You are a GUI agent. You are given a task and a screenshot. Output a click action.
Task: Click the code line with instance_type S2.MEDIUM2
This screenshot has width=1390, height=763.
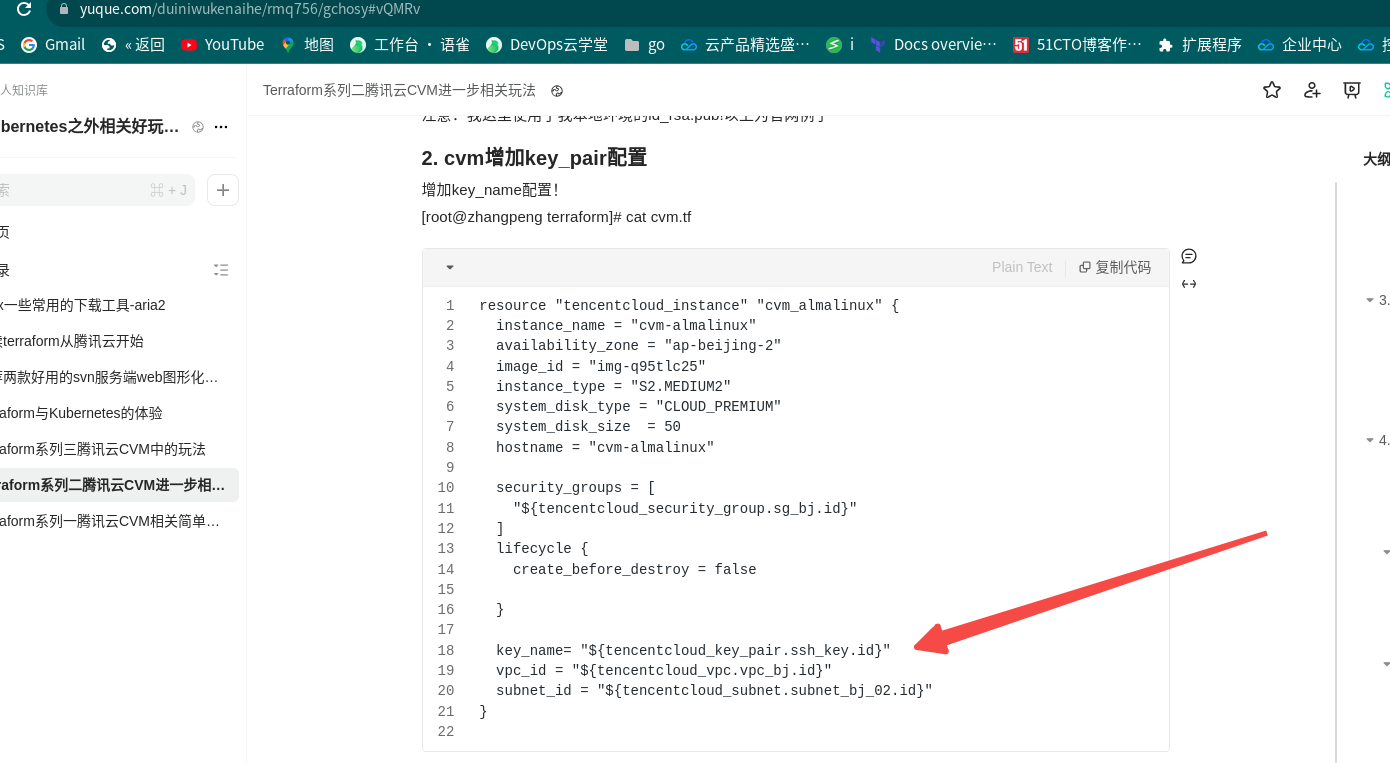click(x=614, y=386)
